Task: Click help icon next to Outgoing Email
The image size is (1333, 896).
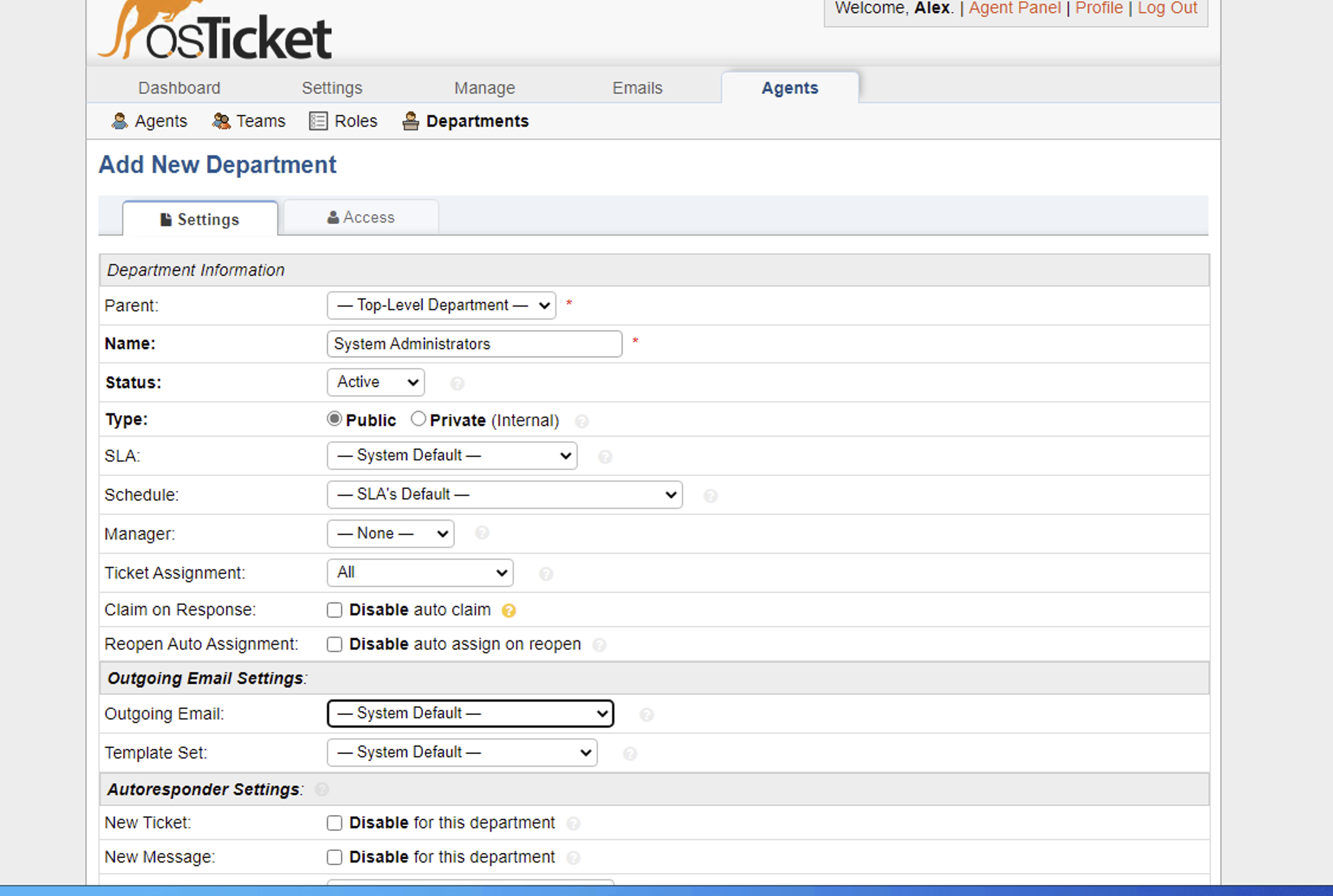Action: 646,715
